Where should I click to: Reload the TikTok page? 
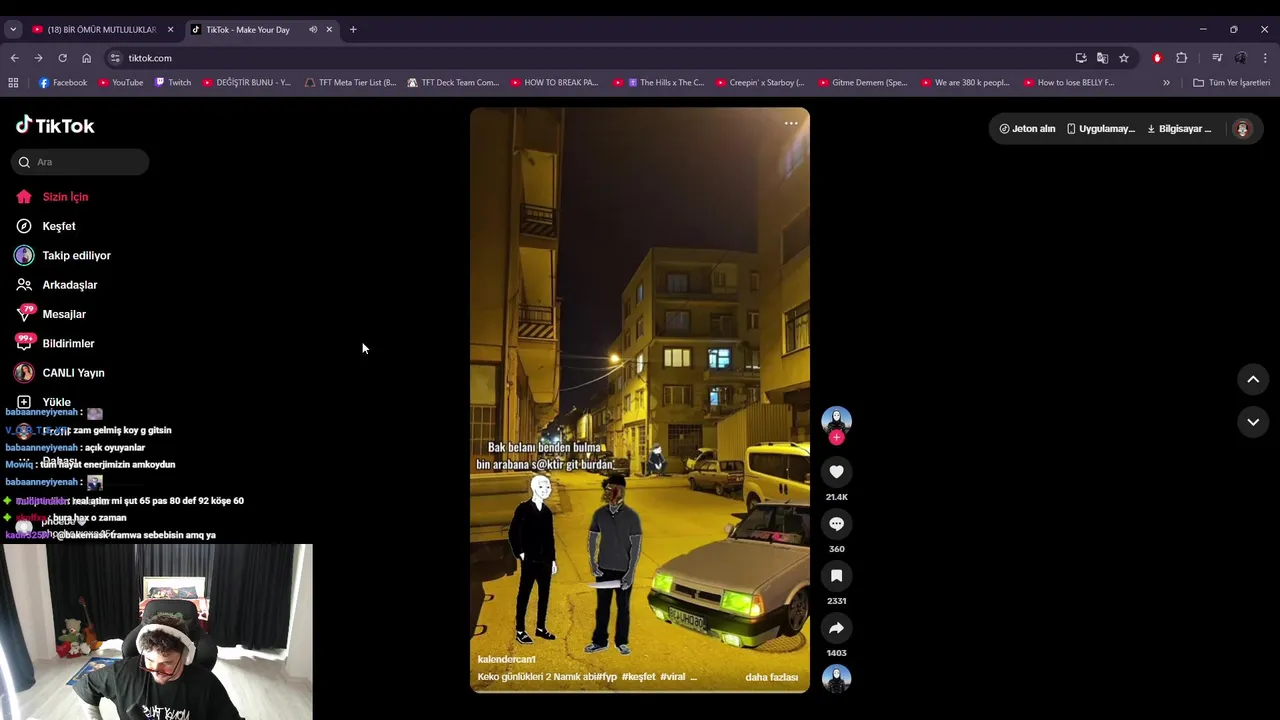(62, 58)
